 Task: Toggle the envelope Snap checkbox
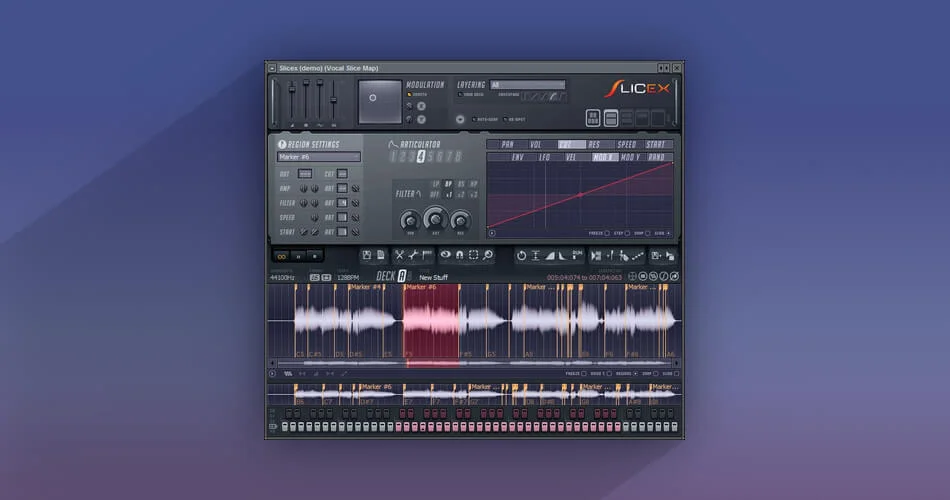click(648, 233)
